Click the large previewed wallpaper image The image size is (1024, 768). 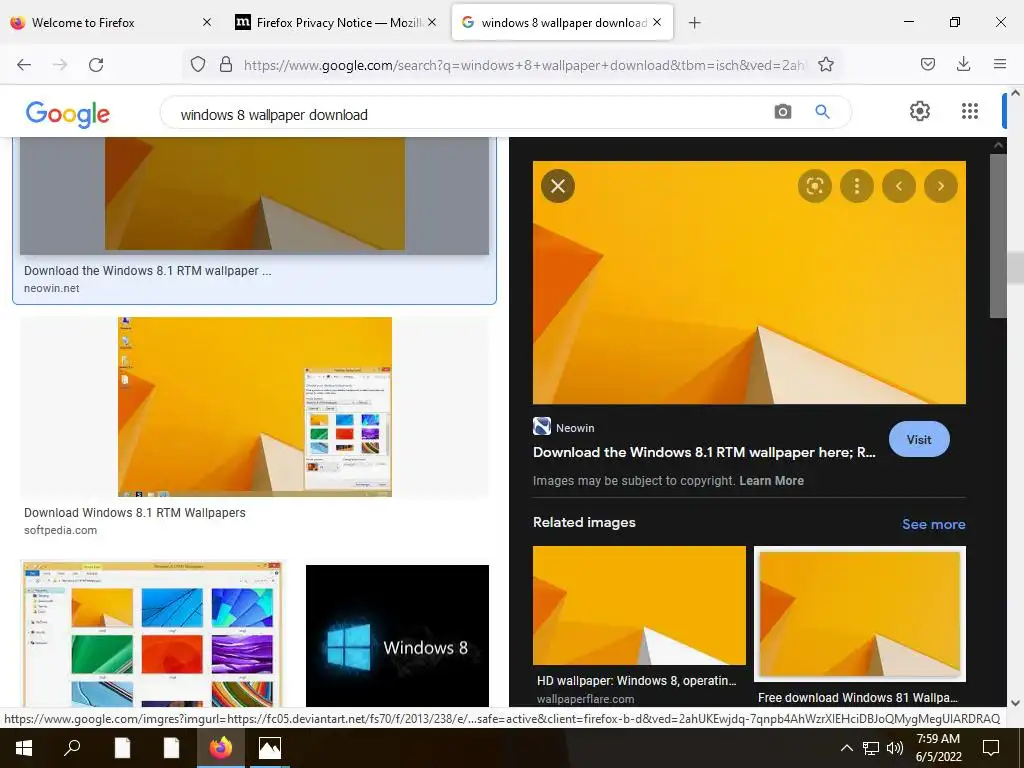coord(749,283)
